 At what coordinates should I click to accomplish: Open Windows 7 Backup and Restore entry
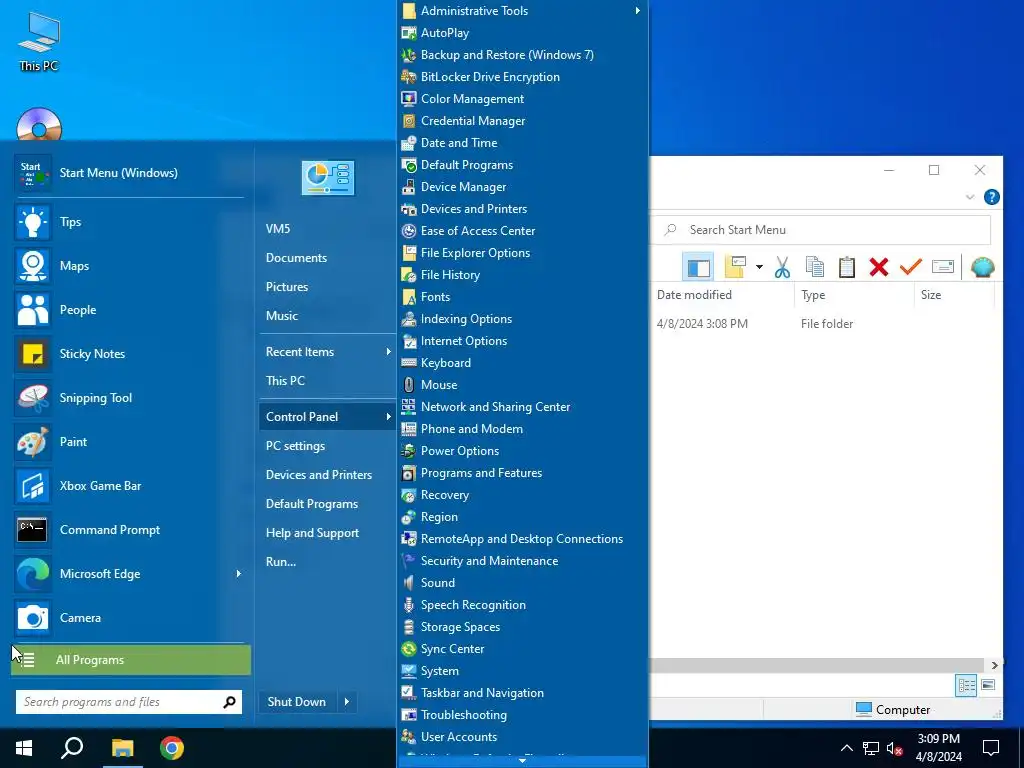[x=522, y=55]
